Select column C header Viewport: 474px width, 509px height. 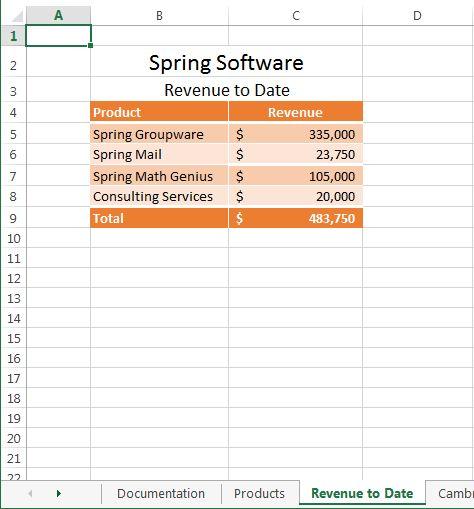(x=296, y=15)
